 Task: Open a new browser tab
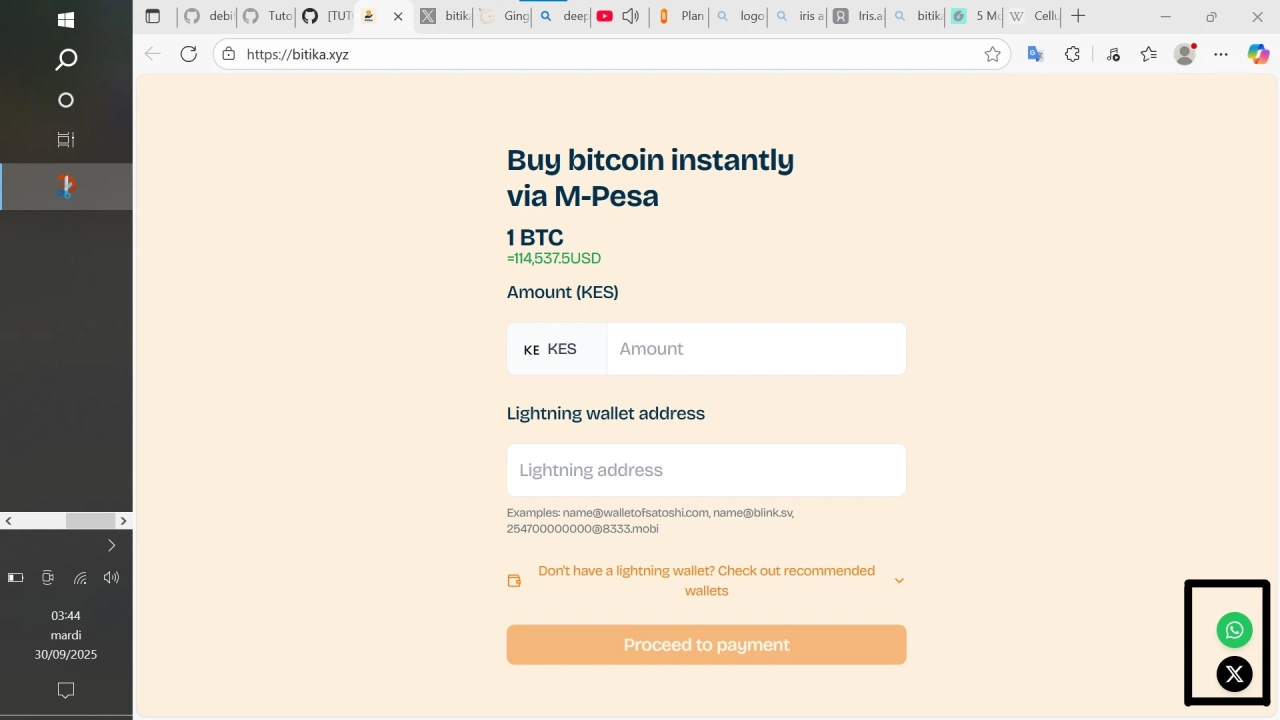click(x=1078, y=16)
